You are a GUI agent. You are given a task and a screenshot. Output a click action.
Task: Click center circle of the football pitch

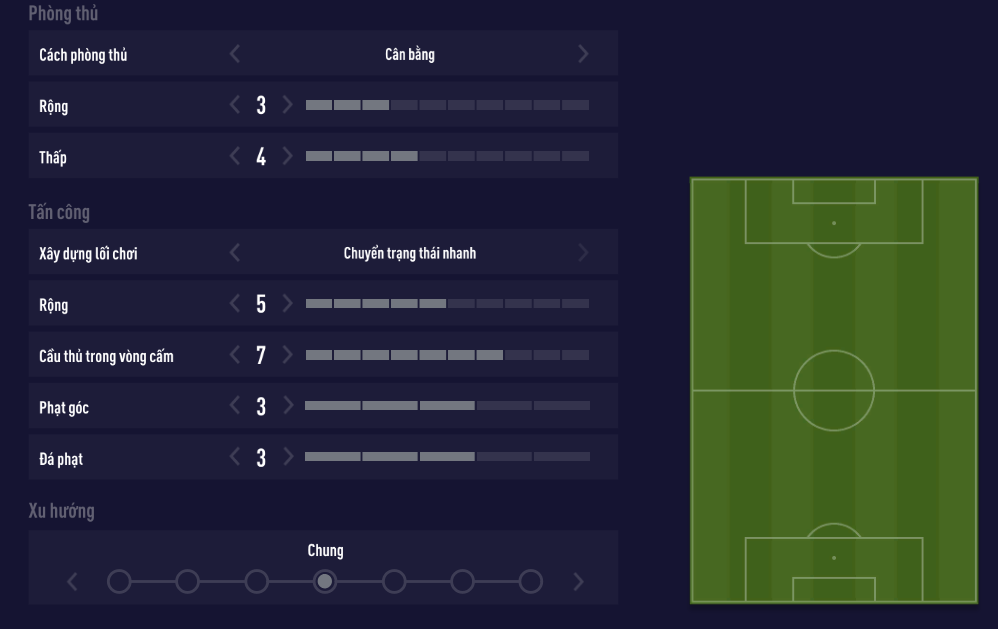(834, 390)
